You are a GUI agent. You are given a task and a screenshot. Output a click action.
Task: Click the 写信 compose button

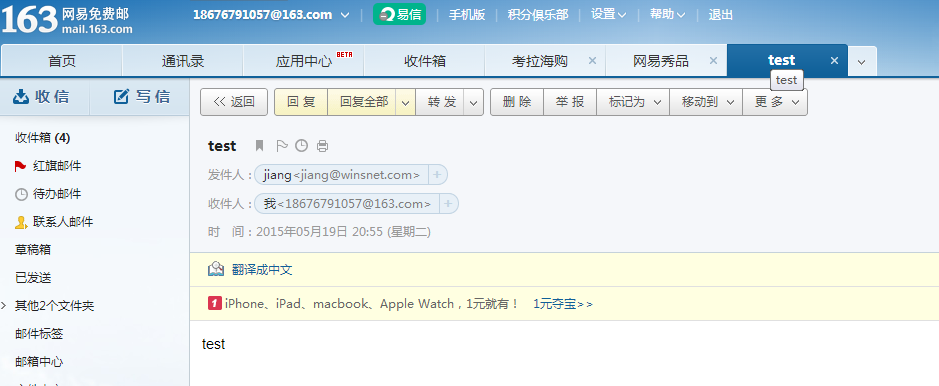pos(142,96)
